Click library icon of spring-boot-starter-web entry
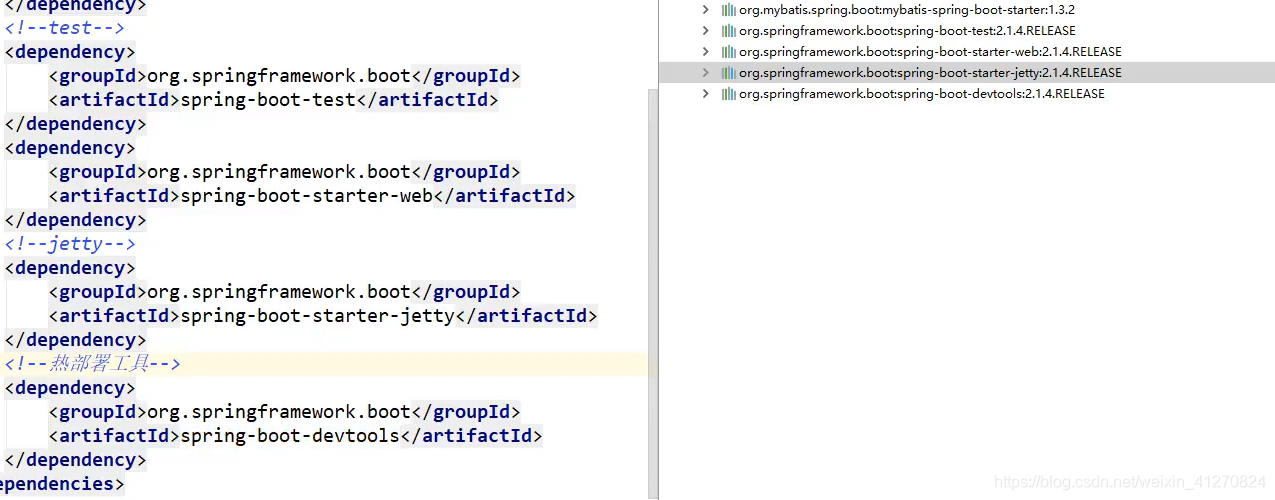 pos(728,52)
